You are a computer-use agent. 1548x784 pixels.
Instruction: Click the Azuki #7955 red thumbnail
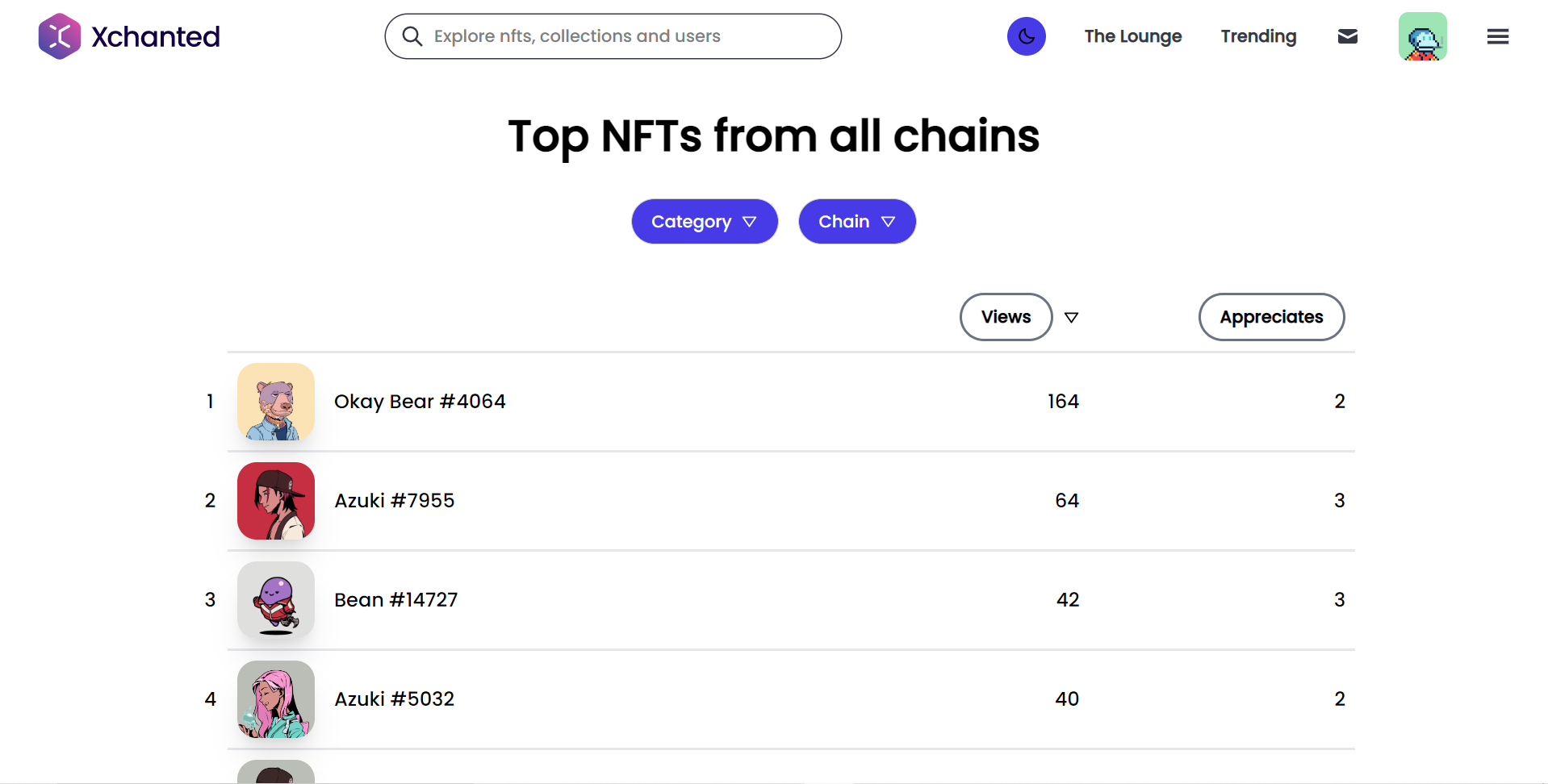pyautogui.click(x=276, y=501)
